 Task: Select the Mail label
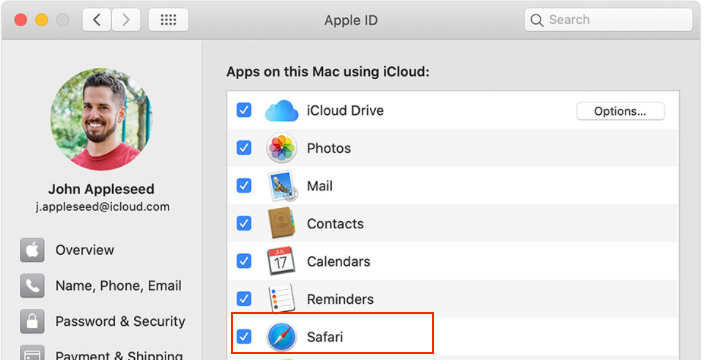point(320,186)
